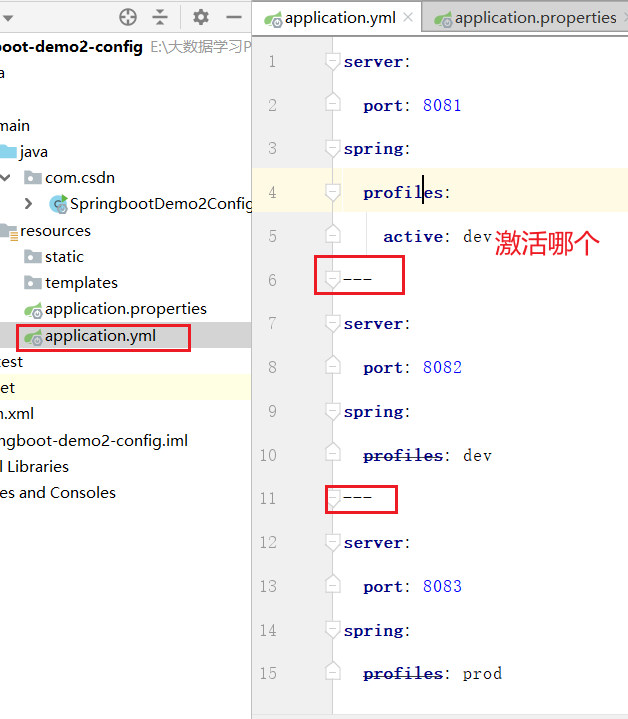Click the Spring leaf icon of application.properties file
This screenshot has width=628, height=719.
pyautogui.click(x=33, y=311)
